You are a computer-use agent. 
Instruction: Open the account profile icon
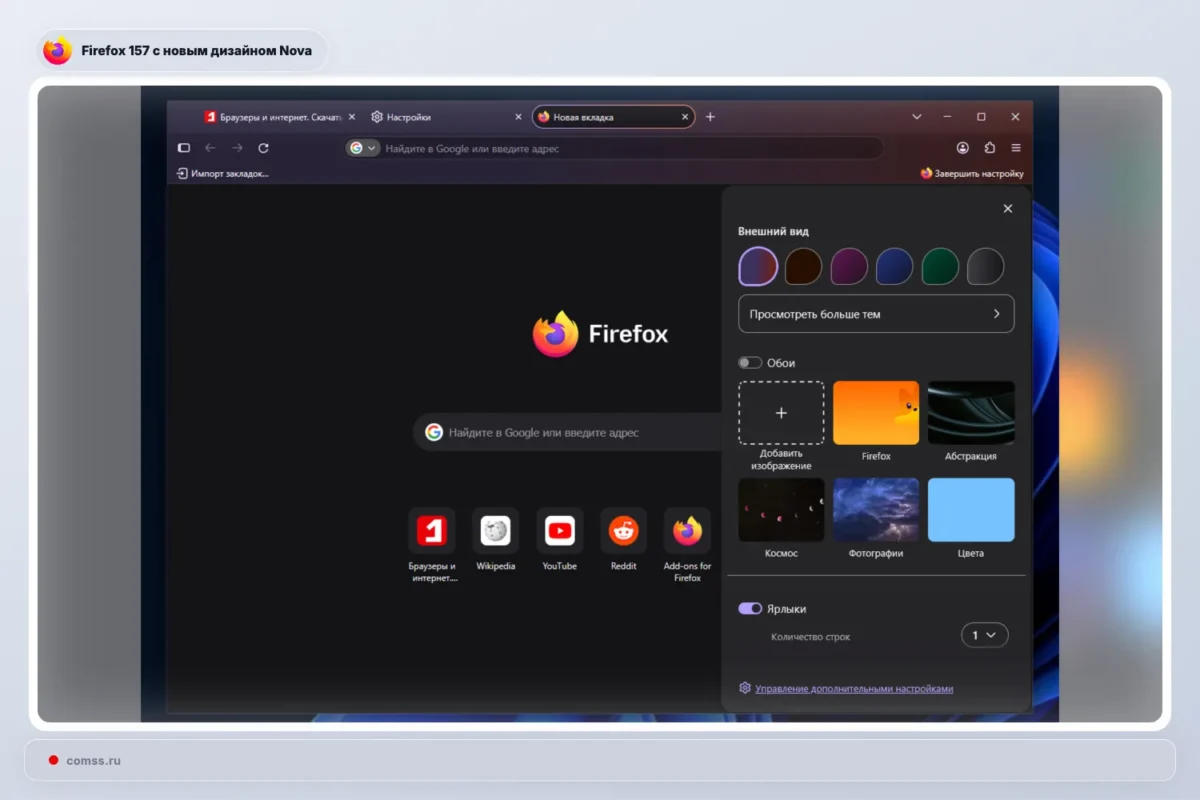click(962, 148)
